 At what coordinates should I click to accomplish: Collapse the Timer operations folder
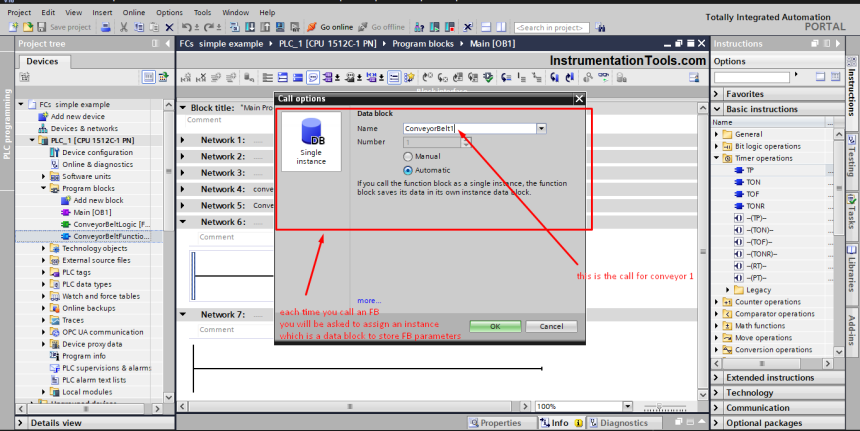click(717, 158)
